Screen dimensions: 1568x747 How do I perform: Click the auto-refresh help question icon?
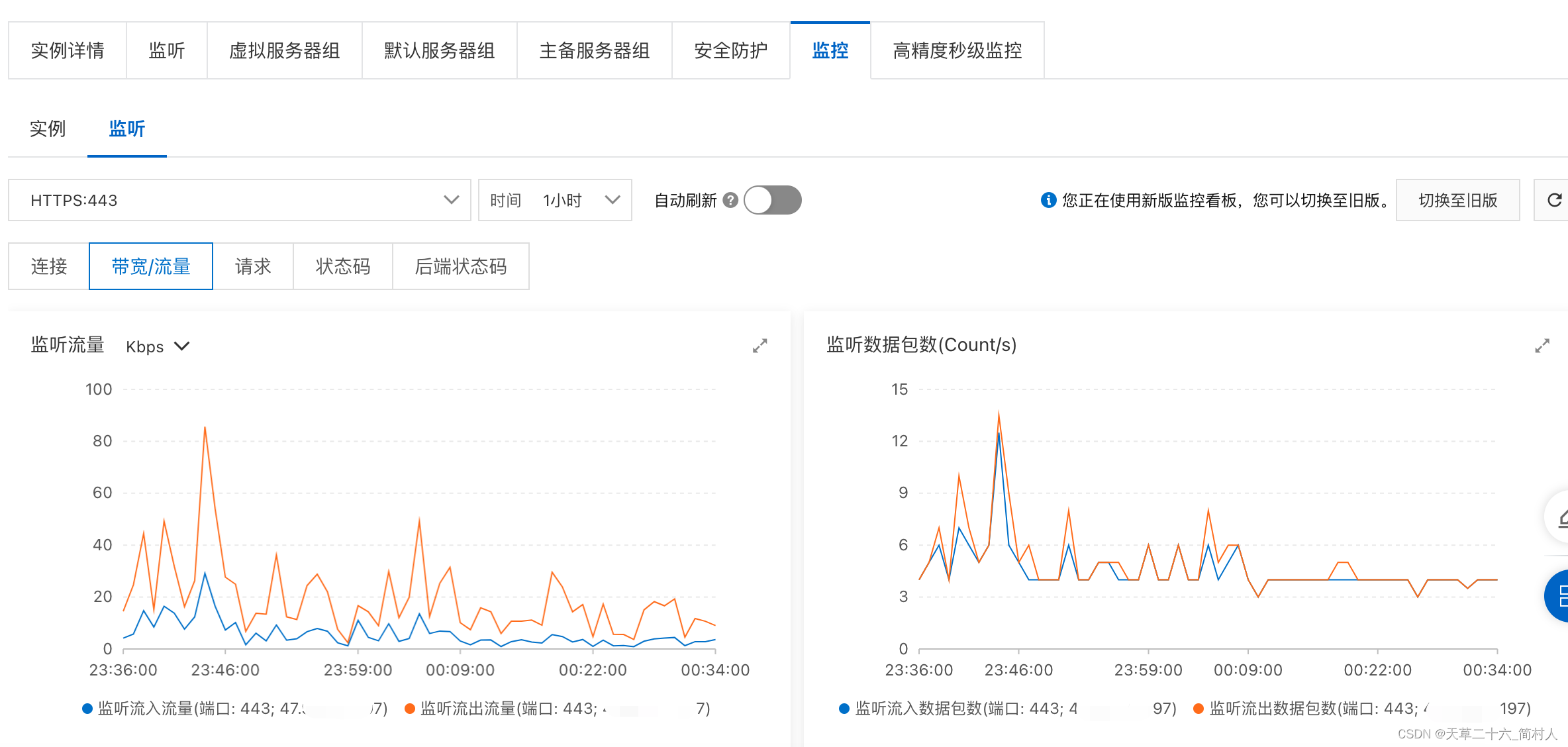(730, 200)
